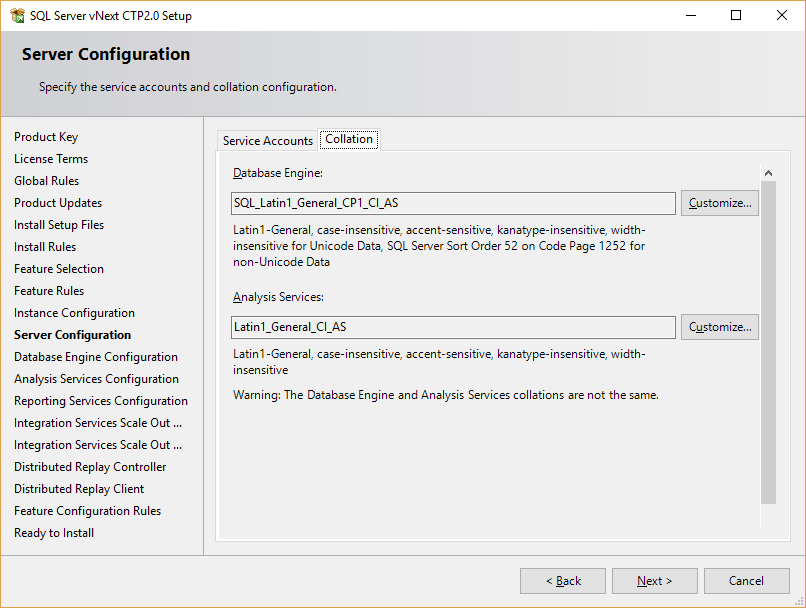Click the Analysis Services label
The image size is (806, 608).
(278, 297)
